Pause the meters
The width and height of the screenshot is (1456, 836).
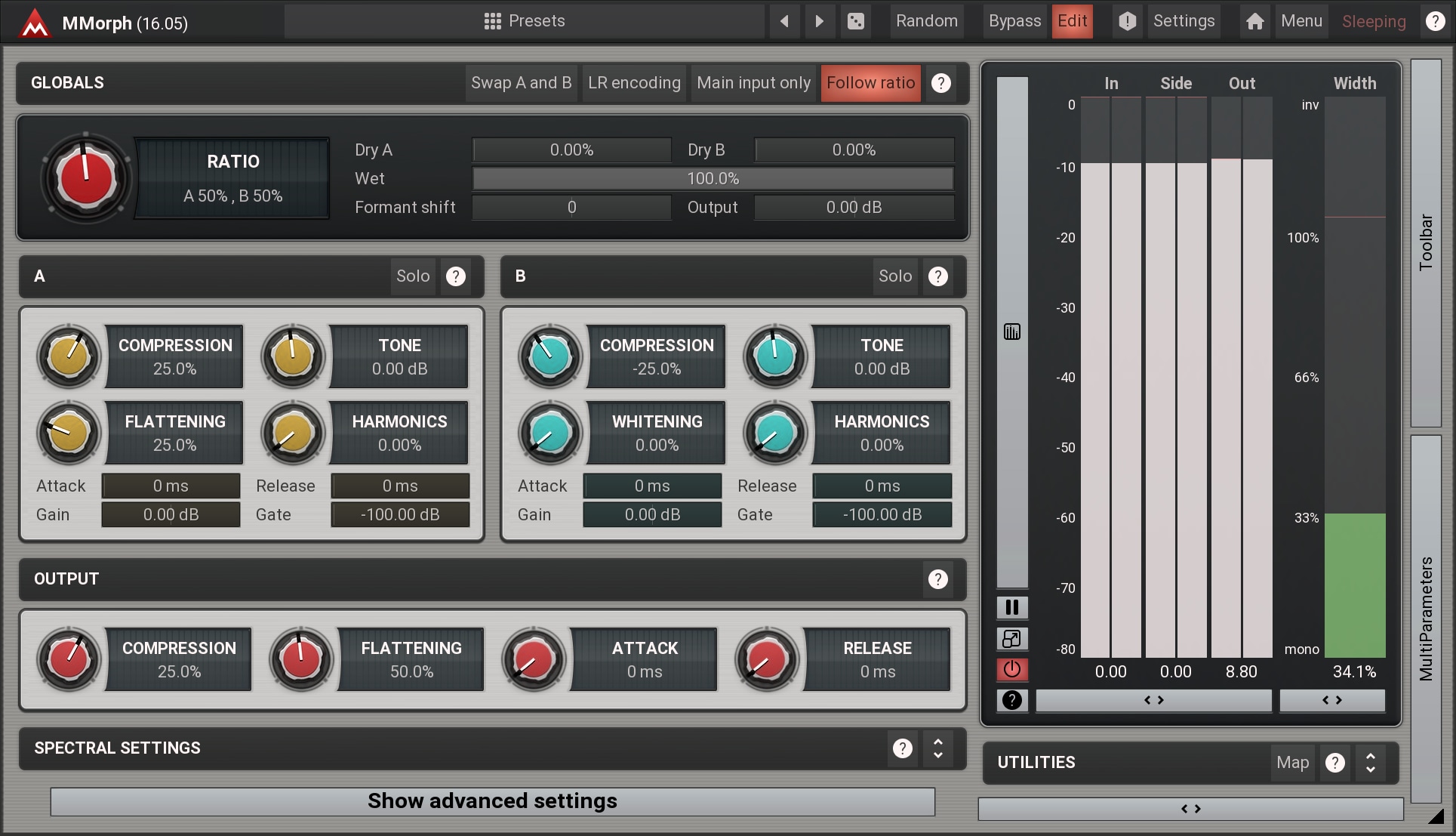1012,607
